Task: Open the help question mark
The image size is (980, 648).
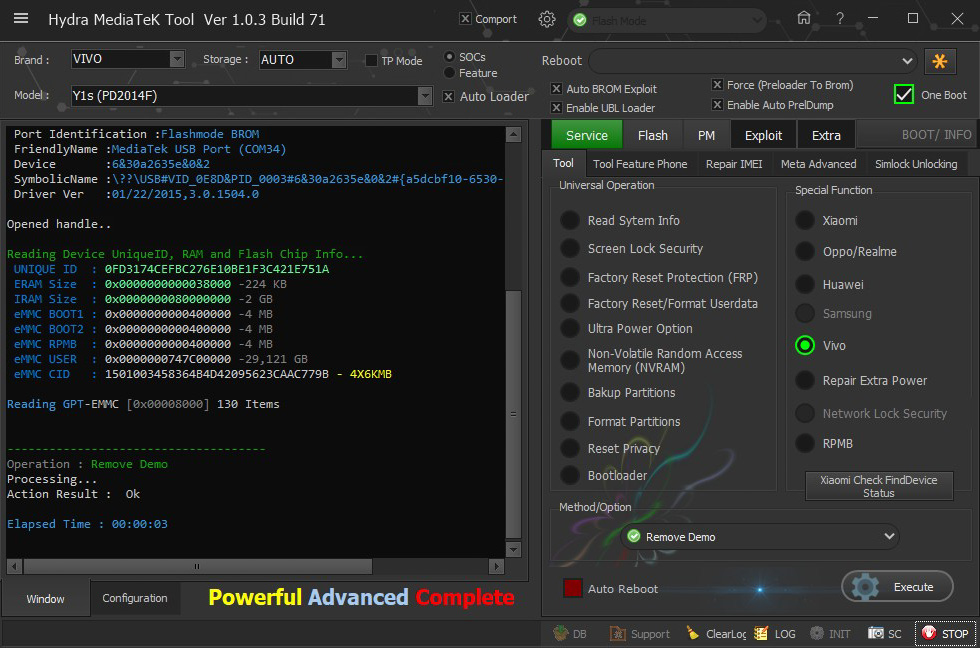Action: (x=840, y=19)
